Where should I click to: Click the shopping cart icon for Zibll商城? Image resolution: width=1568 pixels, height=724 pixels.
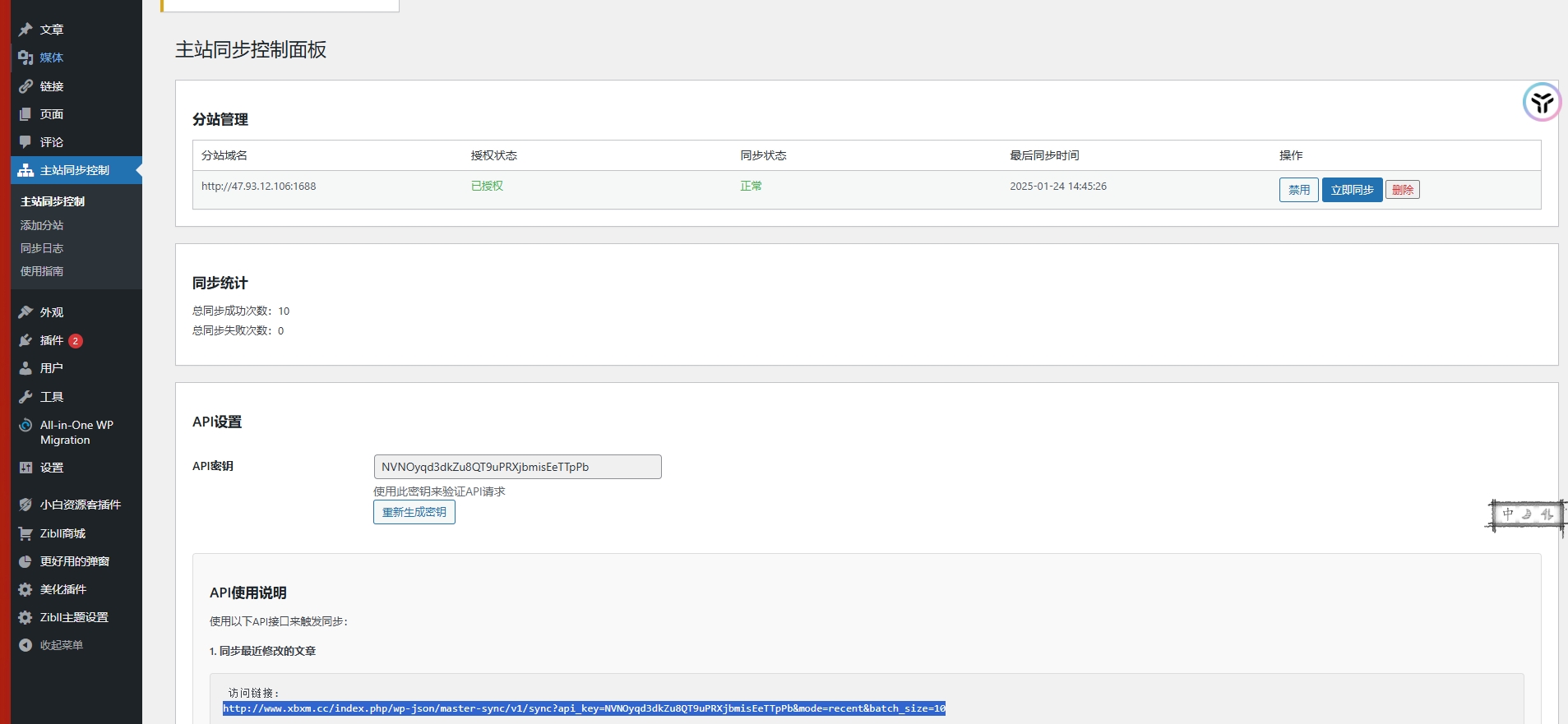pyautogui.click(x=25, y=533)
